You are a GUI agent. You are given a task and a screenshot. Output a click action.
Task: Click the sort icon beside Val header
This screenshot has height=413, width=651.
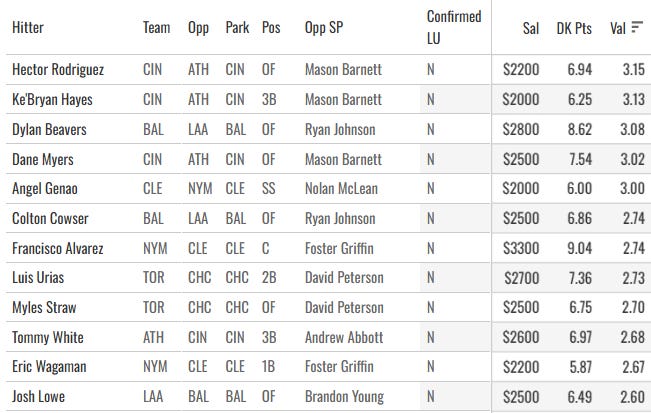[637, 27]
